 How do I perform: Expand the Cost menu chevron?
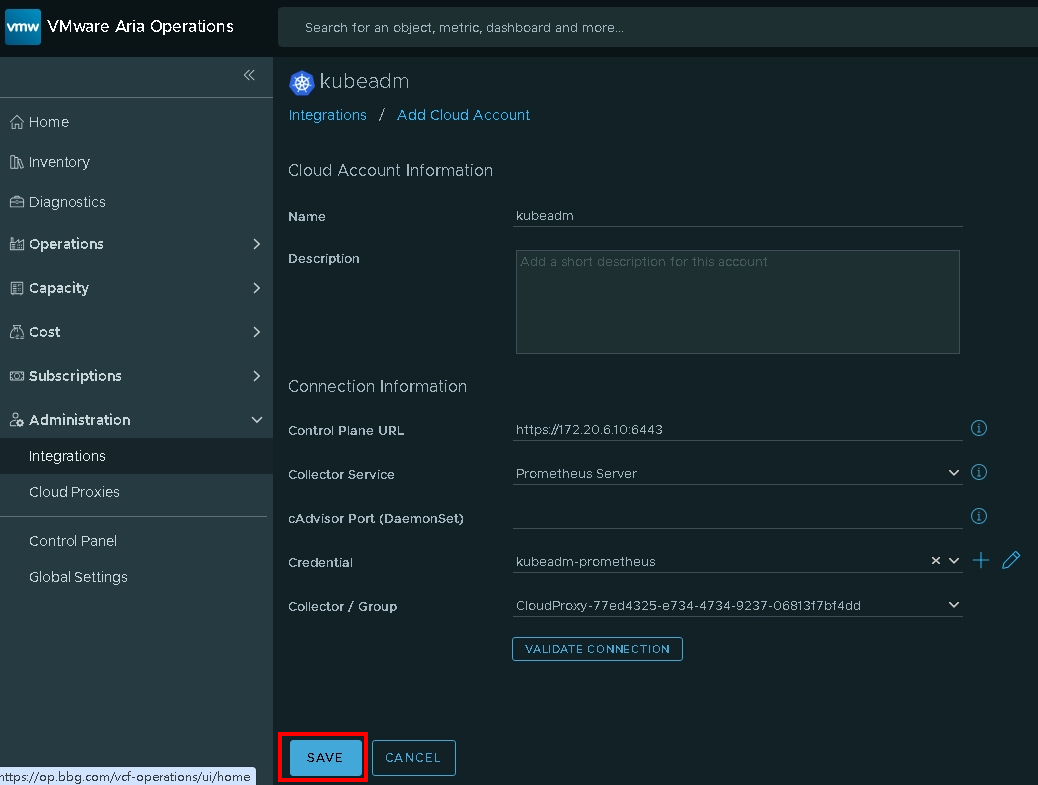coord(257,332)
